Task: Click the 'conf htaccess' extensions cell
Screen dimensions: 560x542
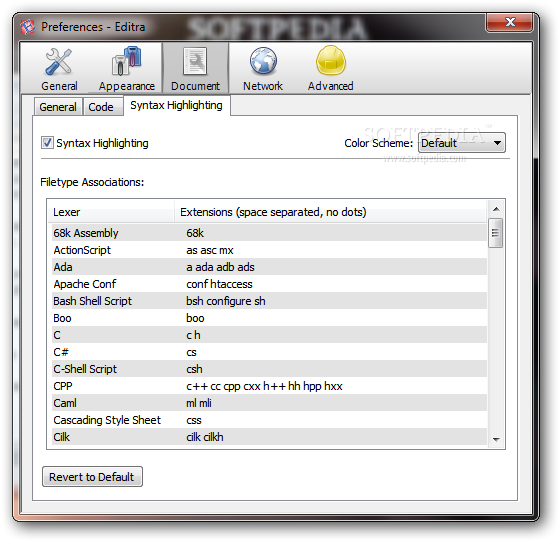Action: tap(219, 284)
